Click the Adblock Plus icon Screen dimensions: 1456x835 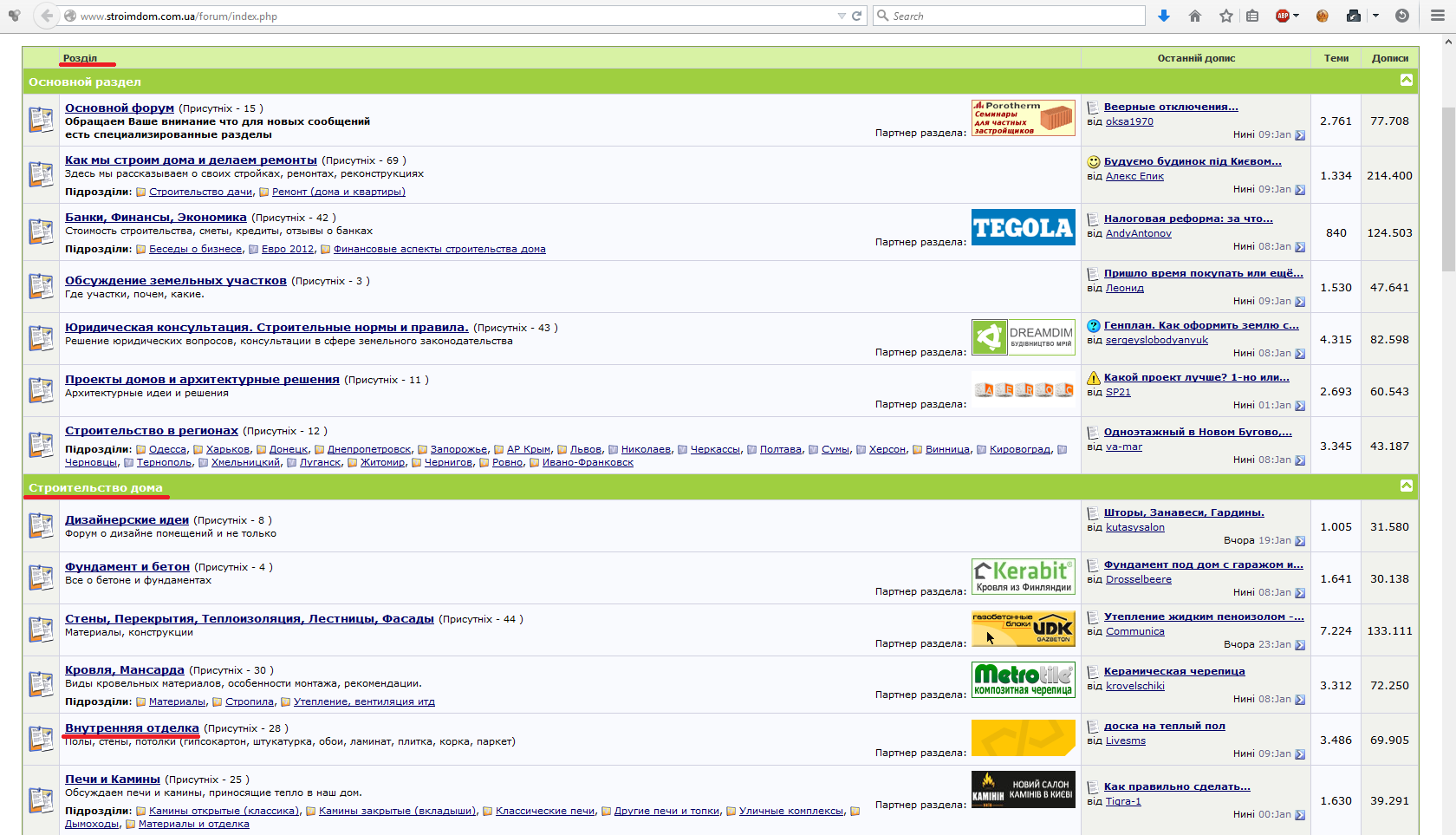pyautogui.click(x=1283, y=16)
